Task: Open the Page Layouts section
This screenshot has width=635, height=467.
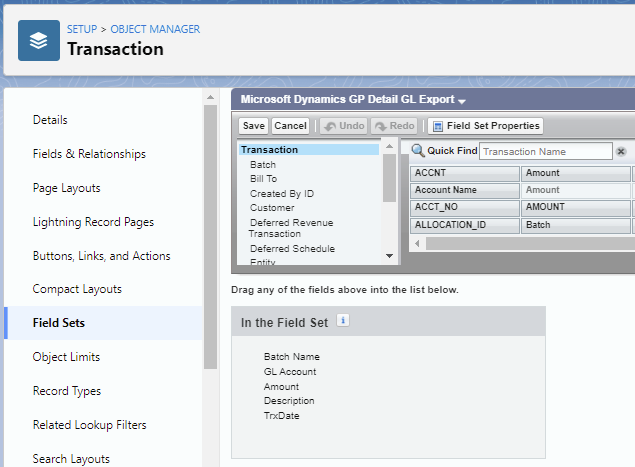Action: coord(66,188)
